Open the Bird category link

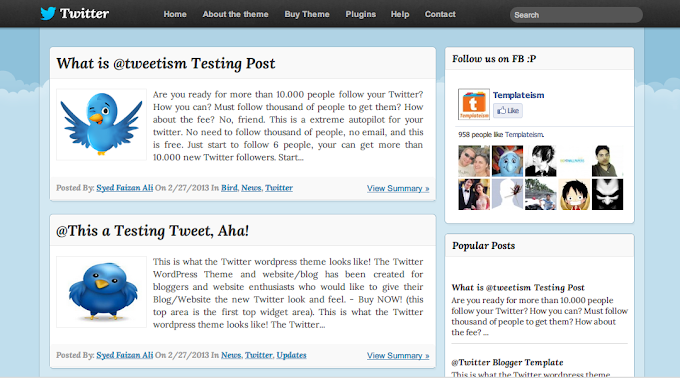[x=229, y=188]
